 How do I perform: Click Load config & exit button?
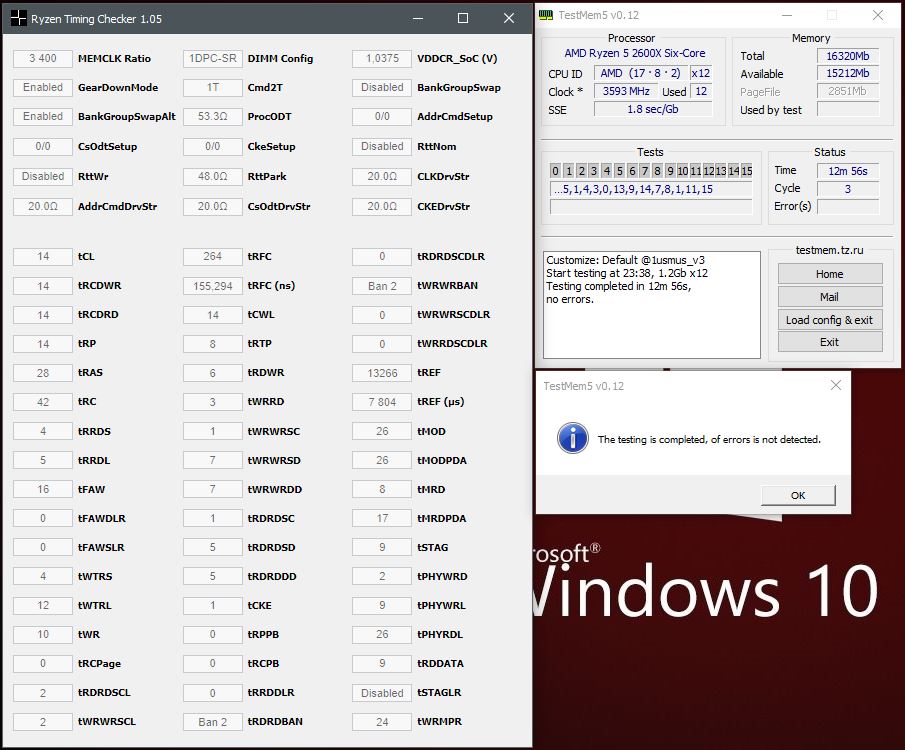(x=829, y=320)
